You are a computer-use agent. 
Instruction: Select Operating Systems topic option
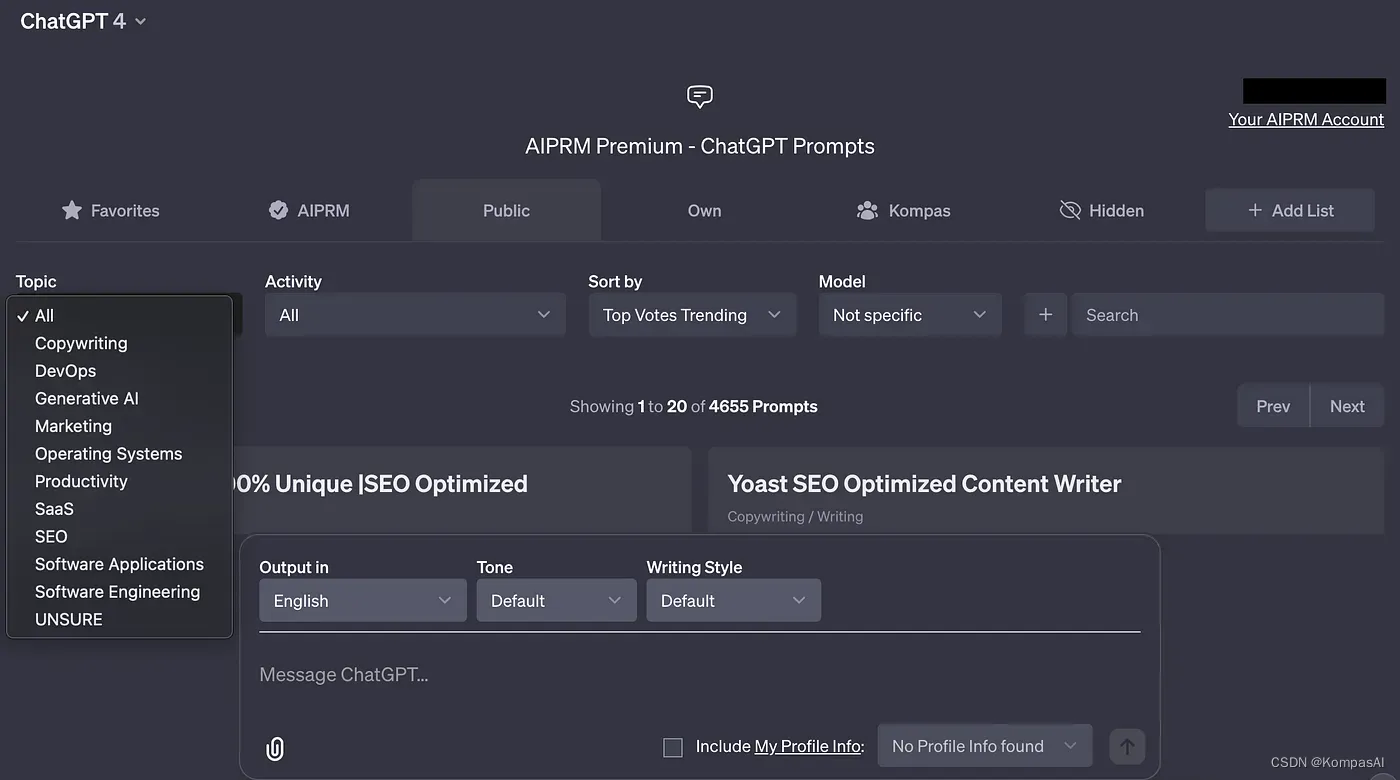(x=119, y=454)
